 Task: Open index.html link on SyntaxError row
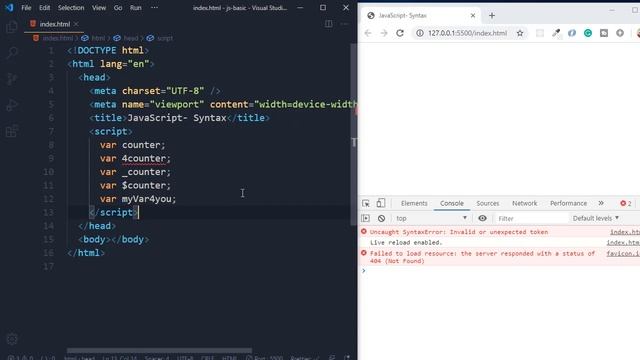point(625,232)
